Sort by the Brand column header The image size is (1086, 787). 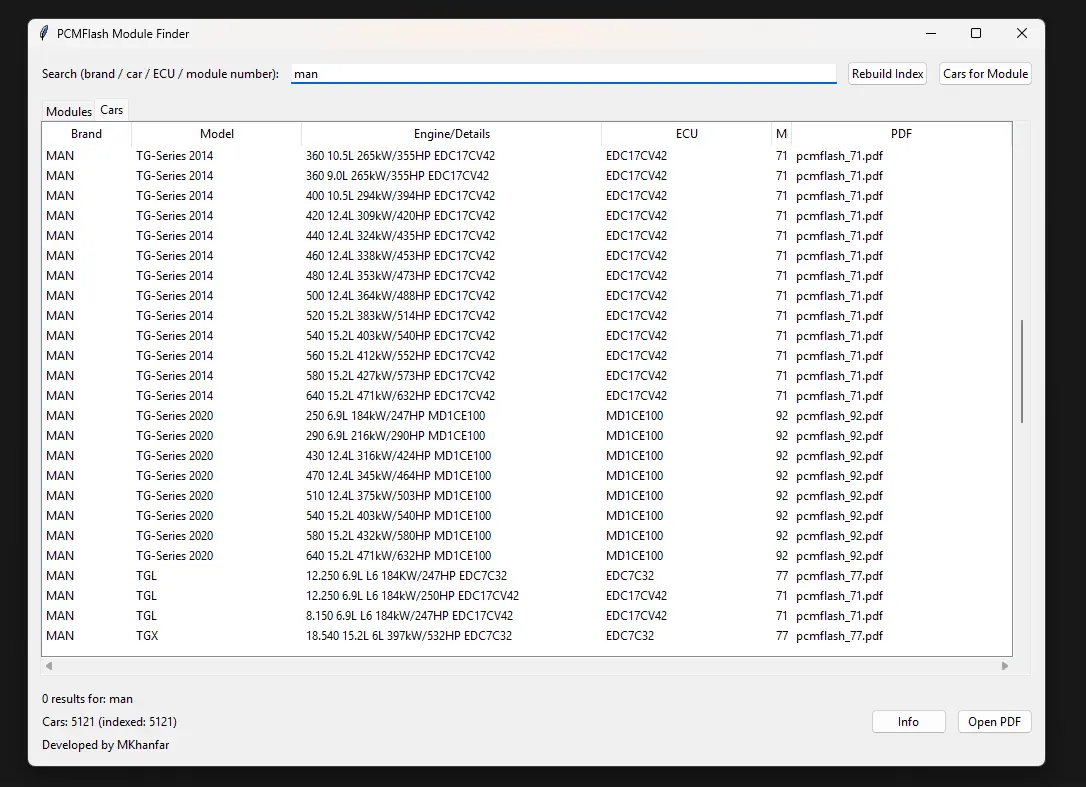[86, 134]
